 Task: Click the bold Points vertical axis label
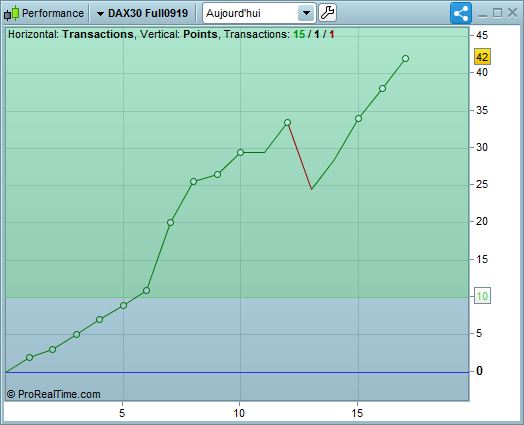pos(200,34)
